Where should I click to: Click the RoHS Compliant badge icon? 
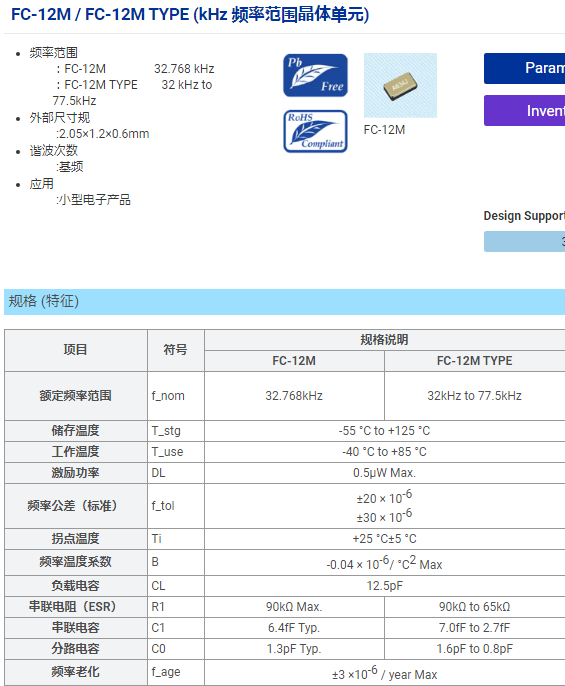pyautogui.click(x=315, y=131)
